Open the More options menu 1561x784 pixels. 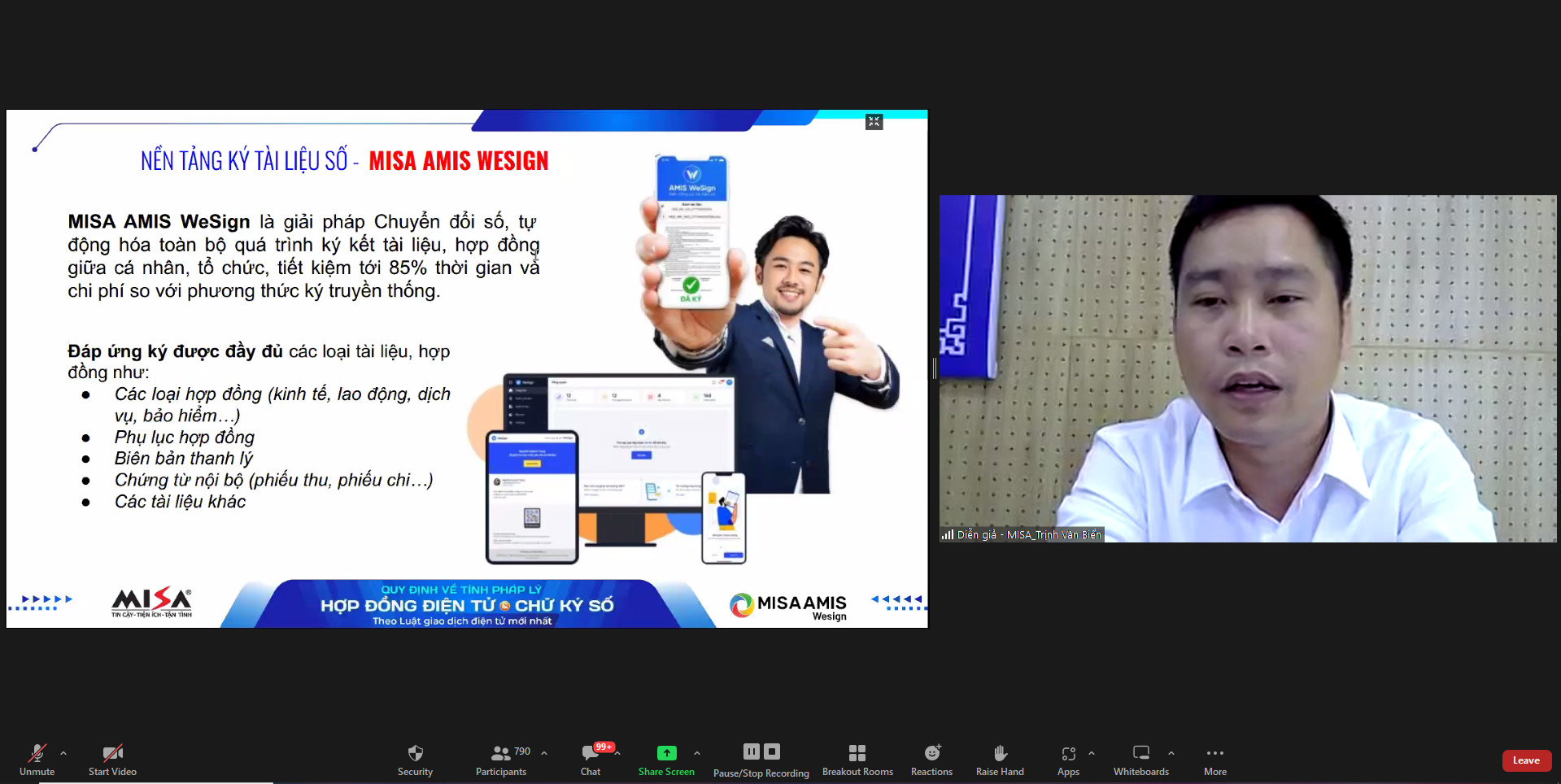[x=1215, y=753]
